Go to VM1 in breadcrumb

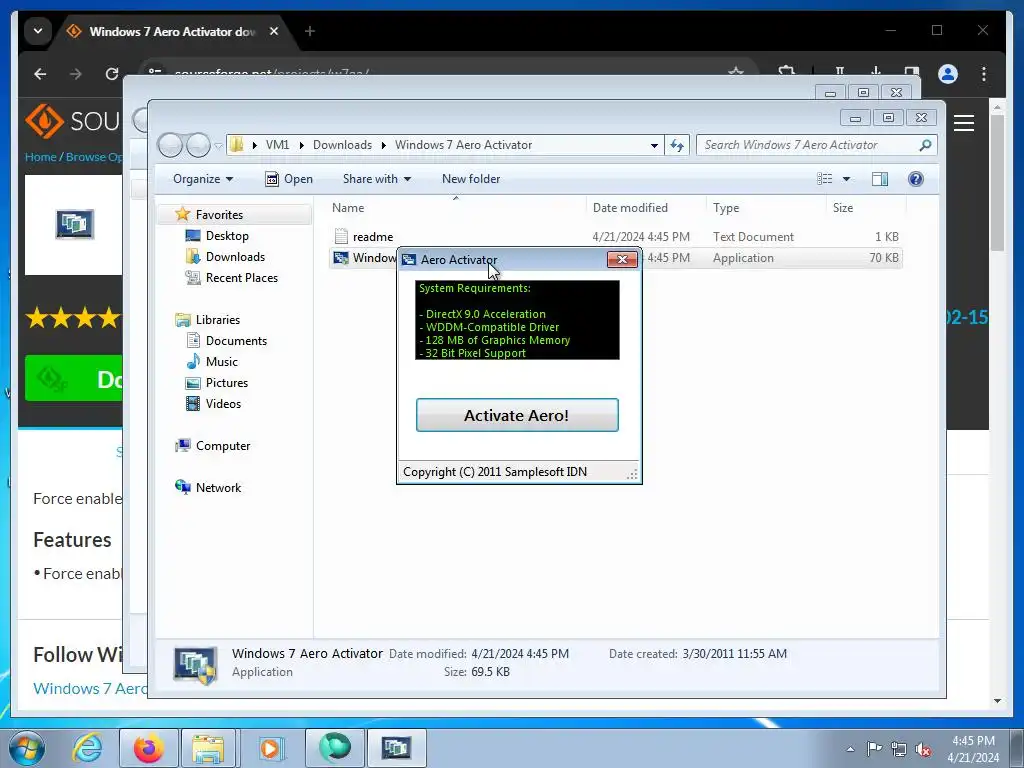click(277, 145)
